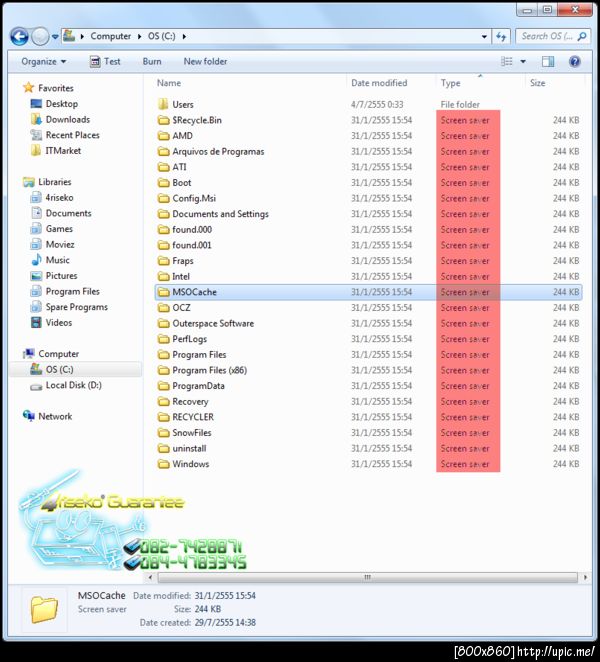Sort by the Size column header
600x662 pixels.
(x=538, y=83)
